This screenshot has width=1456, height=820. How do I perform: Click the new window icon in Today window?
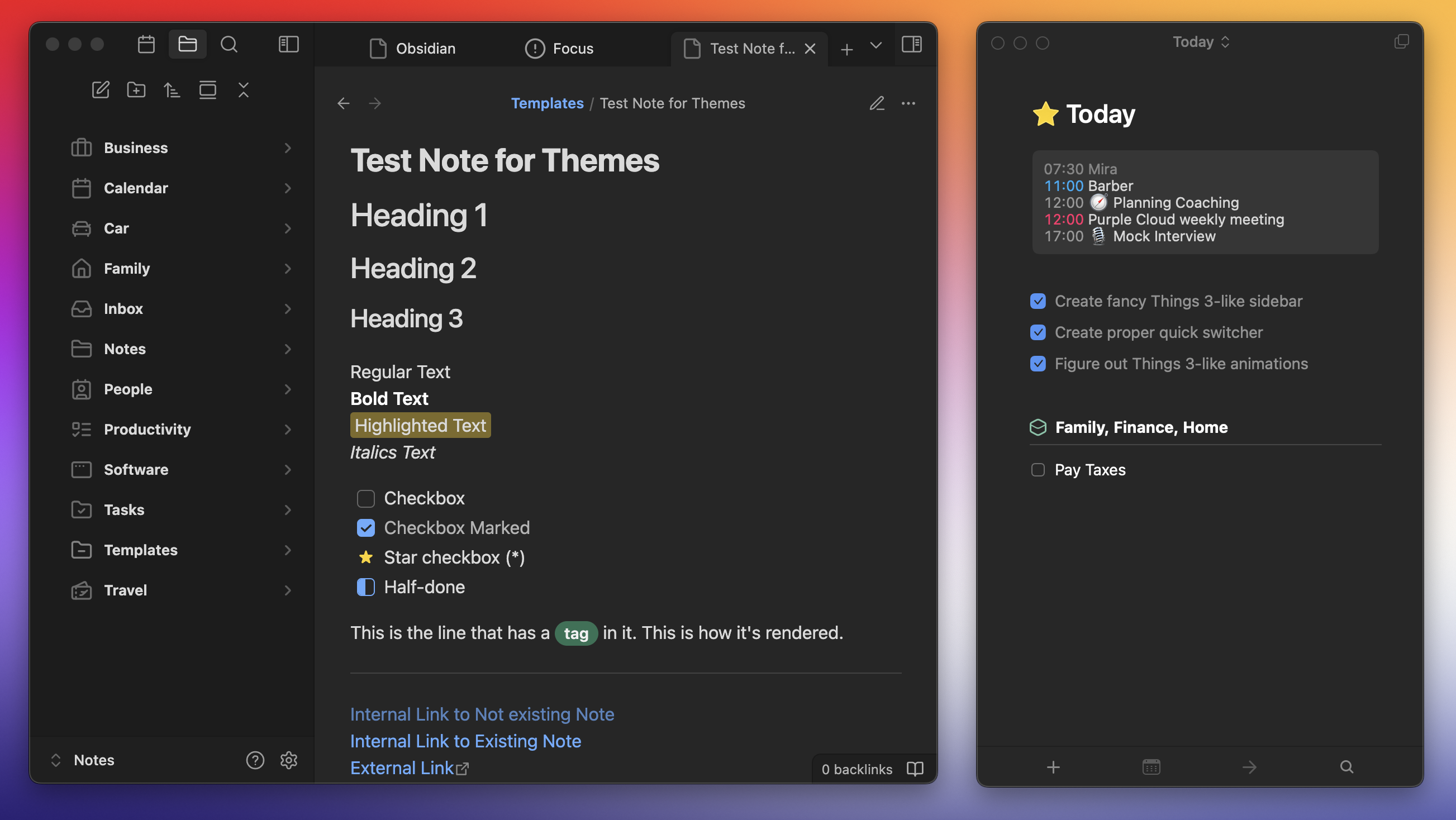(1401, 42)
